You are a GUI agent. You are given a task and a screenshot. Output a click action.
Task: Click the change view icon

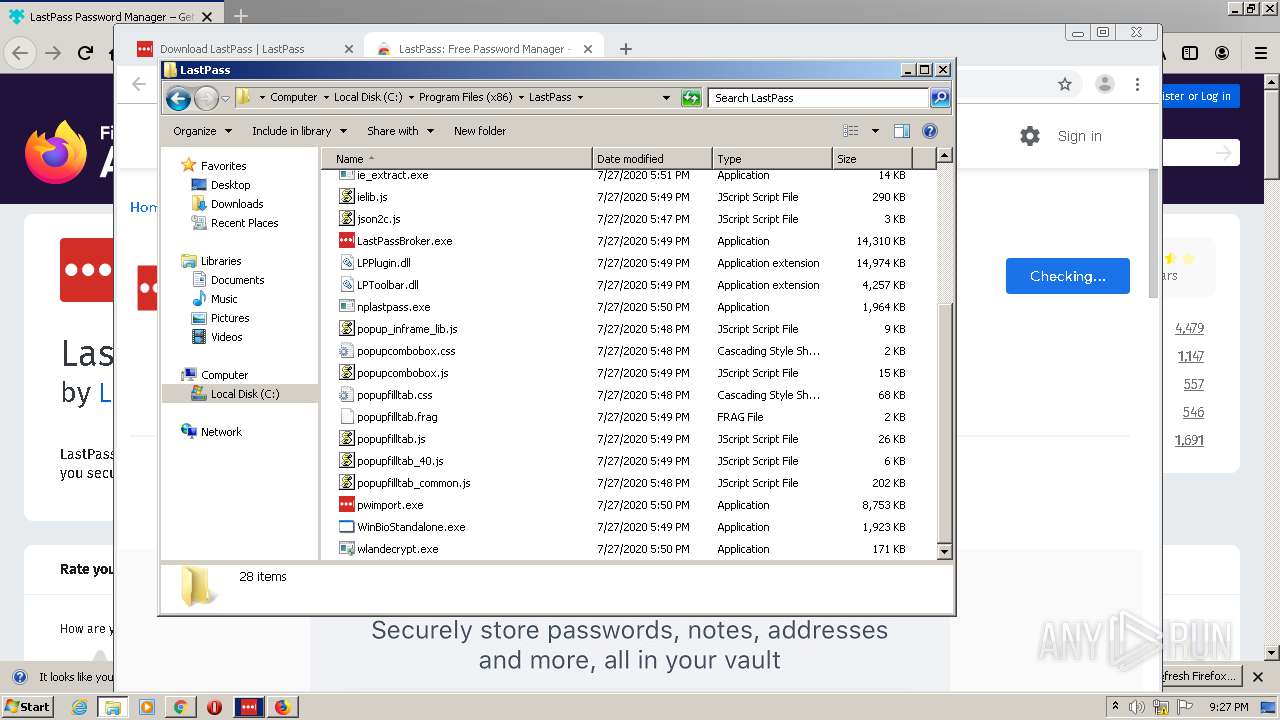tap(851, 131)
